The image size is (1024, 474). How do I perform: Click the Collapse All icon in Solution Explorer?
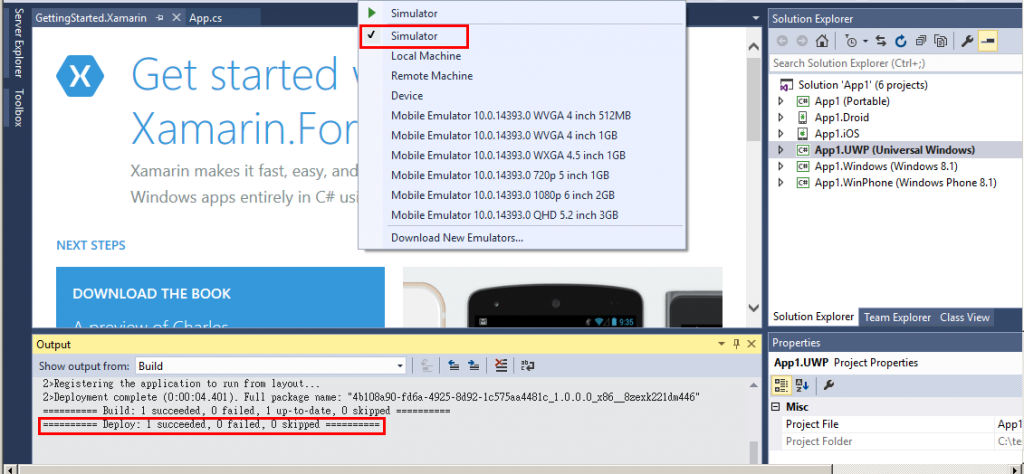pos(920,42)
